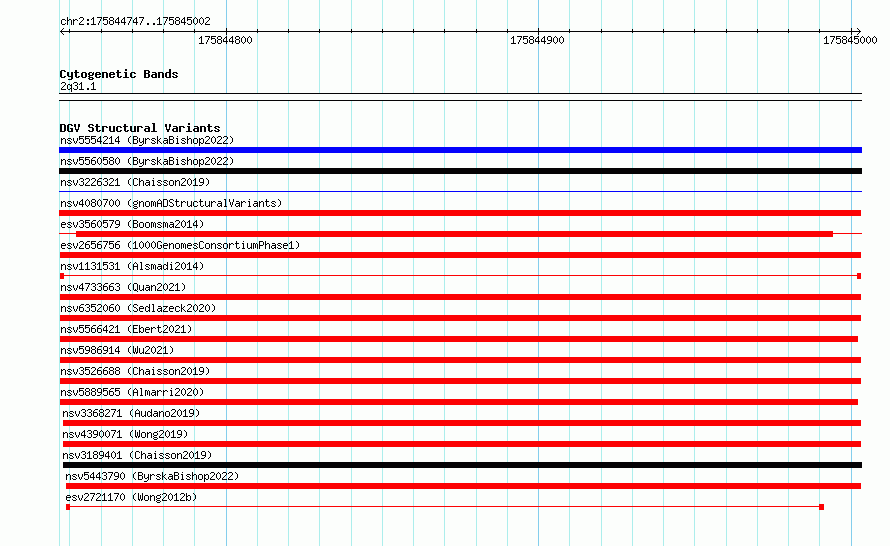This screenshot has width=890, height=546.
Task: Click the Cytogenetic Bands track title
Action: 119,74
